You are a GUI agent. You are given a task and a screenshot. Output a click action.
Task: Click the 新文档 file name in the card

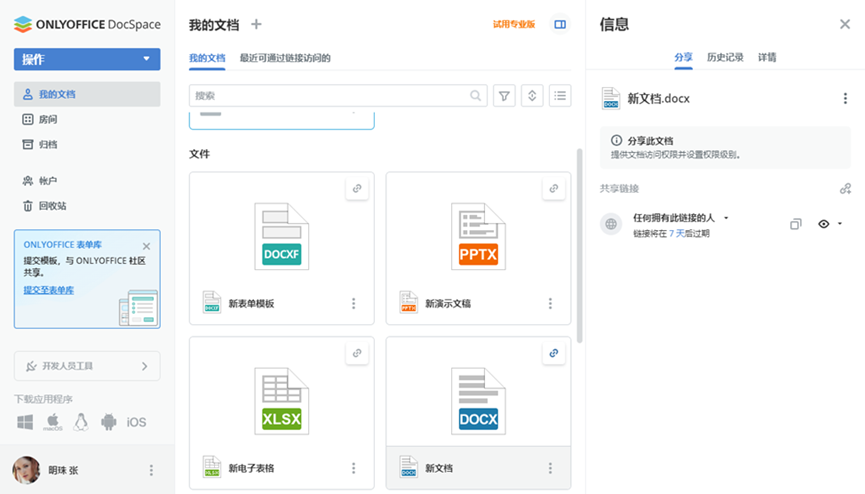tap(439, 468)
